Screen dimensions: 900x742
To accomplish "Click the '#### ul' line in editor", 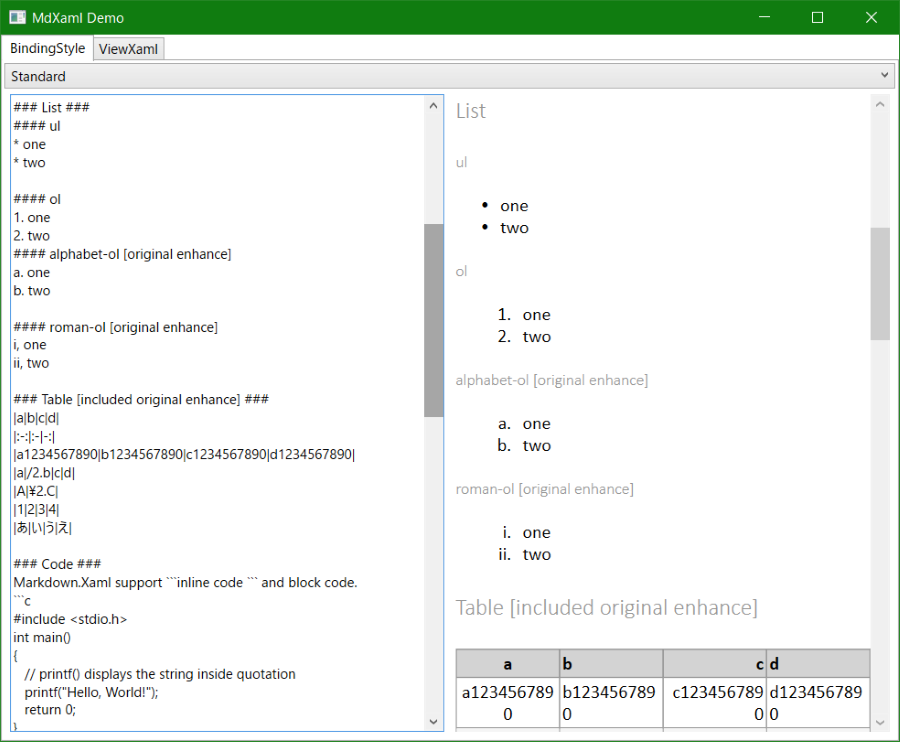I will [37, 126].
